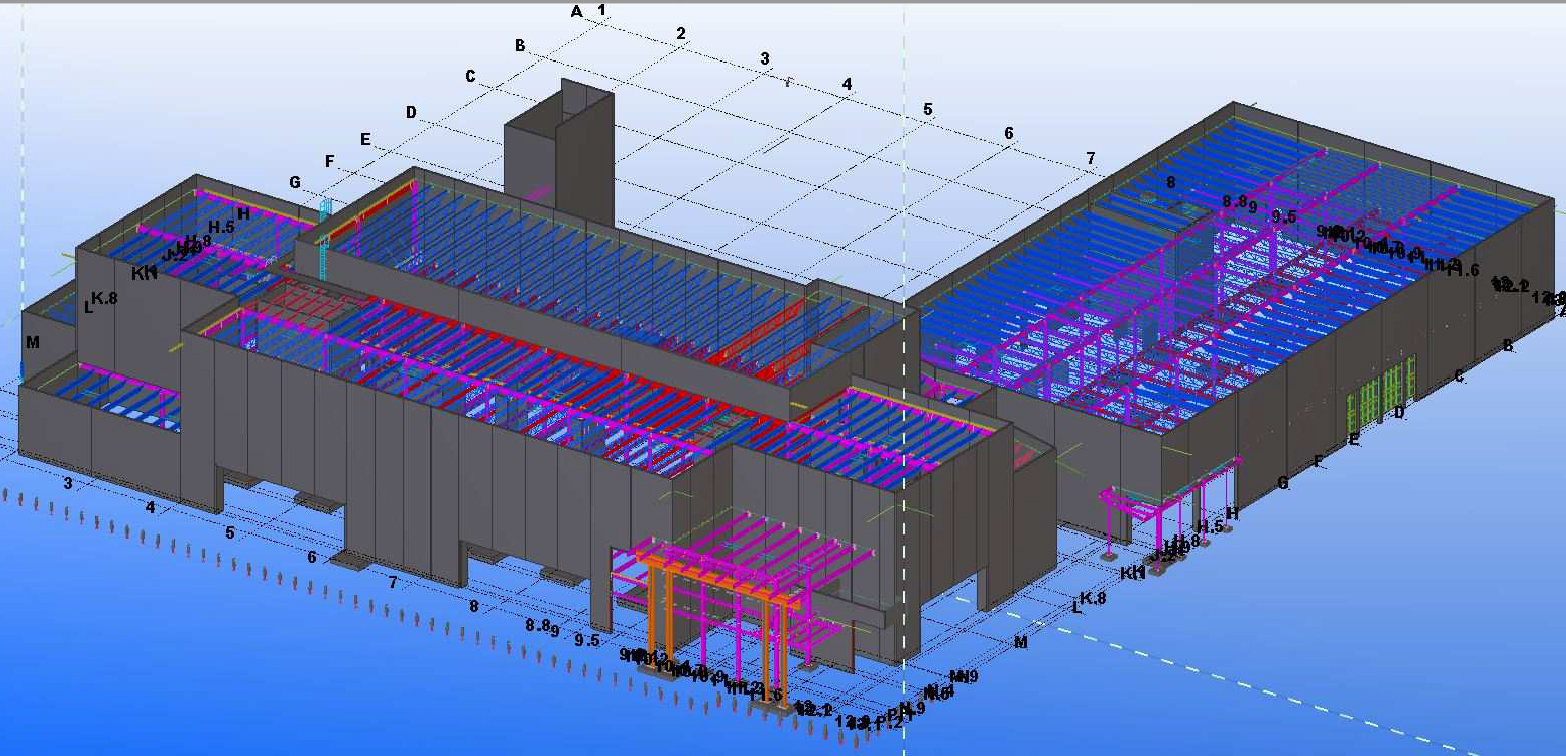Image resolution: width=1566 pixels, height=756 pixels.
Task: Select front grid number 8 below the main wall
Action: pos(474,606)
